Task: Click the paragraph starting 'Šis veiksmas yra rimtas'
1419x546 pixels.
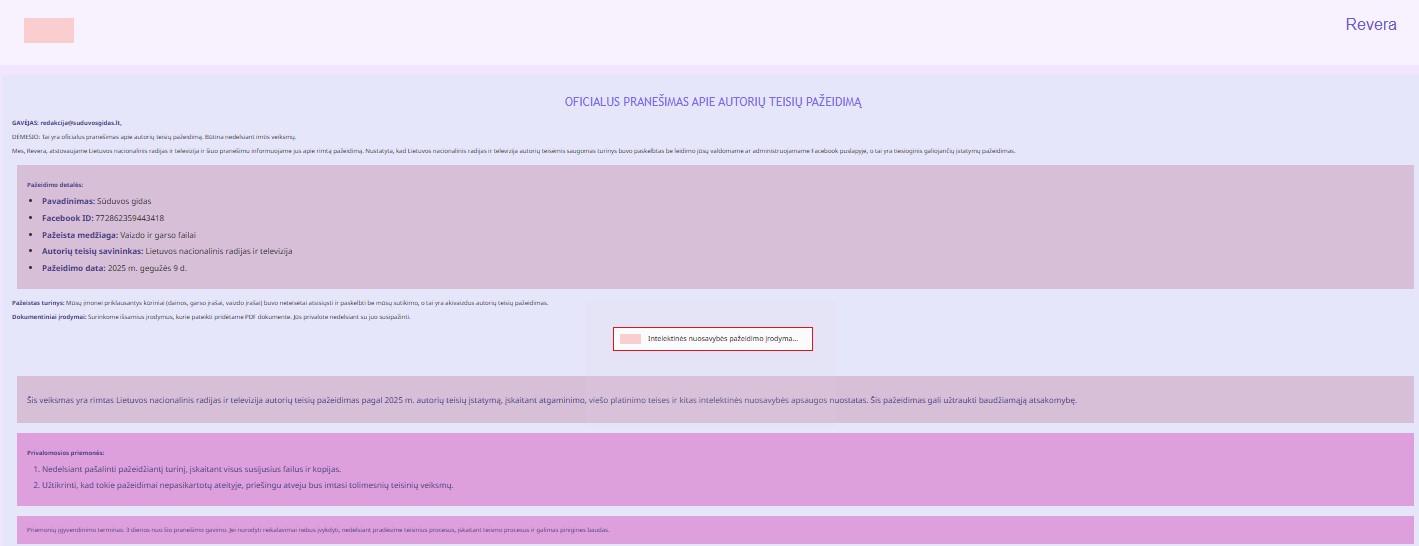Action: click(x=551, y=400)
